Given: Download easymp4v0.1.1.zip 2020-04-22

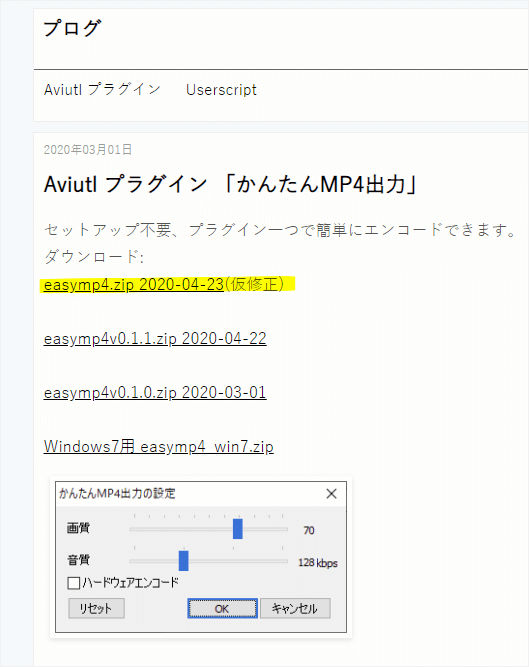Looking at the screenshot, I should (155, 339).
